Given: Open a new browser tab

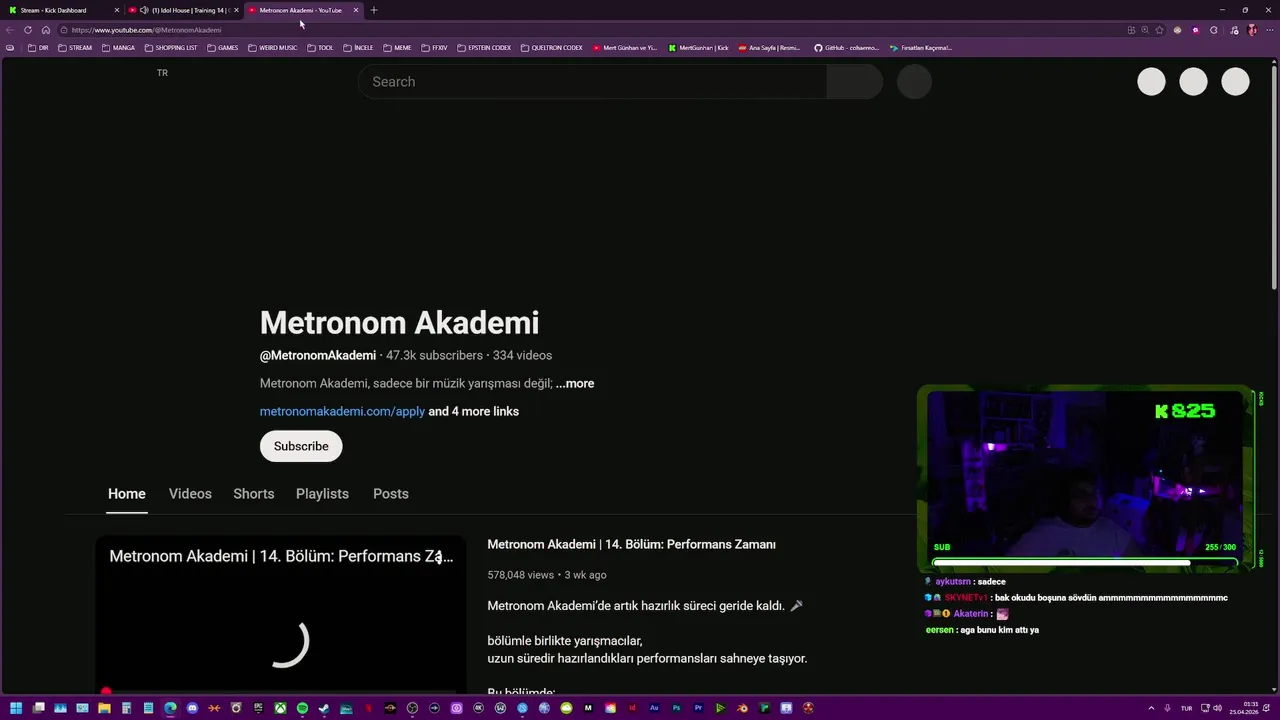Looking at the screenshot, I should point(374,10).
